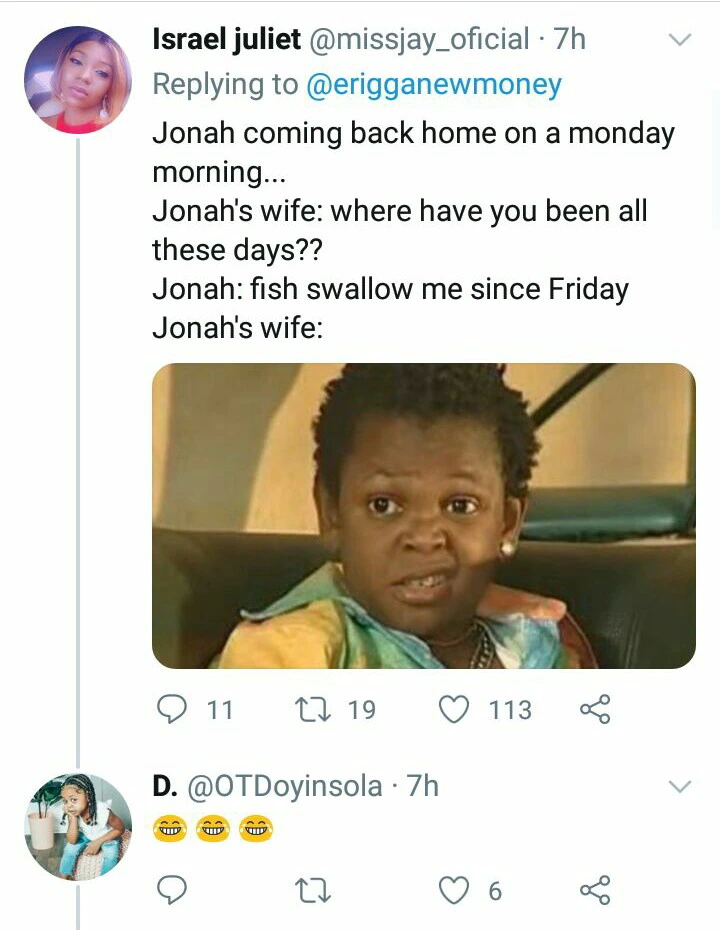720x930 pixels.
Task: Reply to D.'s emoji tweet
Action: click(x=174, y=890)
